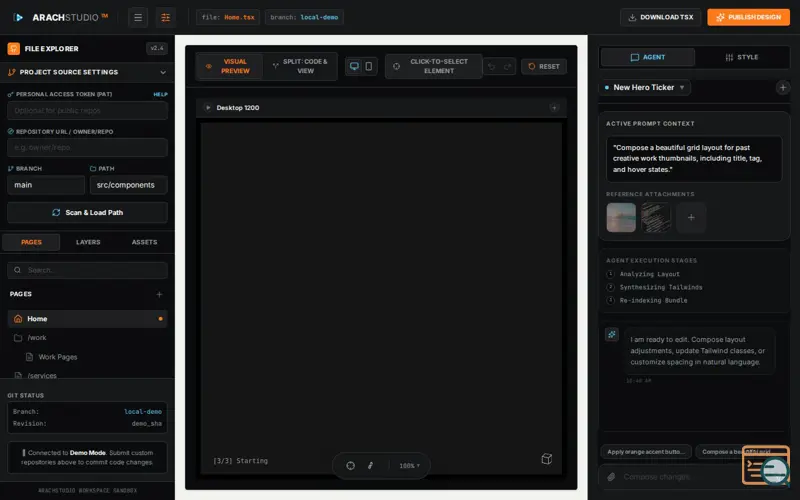The image size is (800, 500).
Task: Open zoom level 100% dropdown
Action: [410, 465]
